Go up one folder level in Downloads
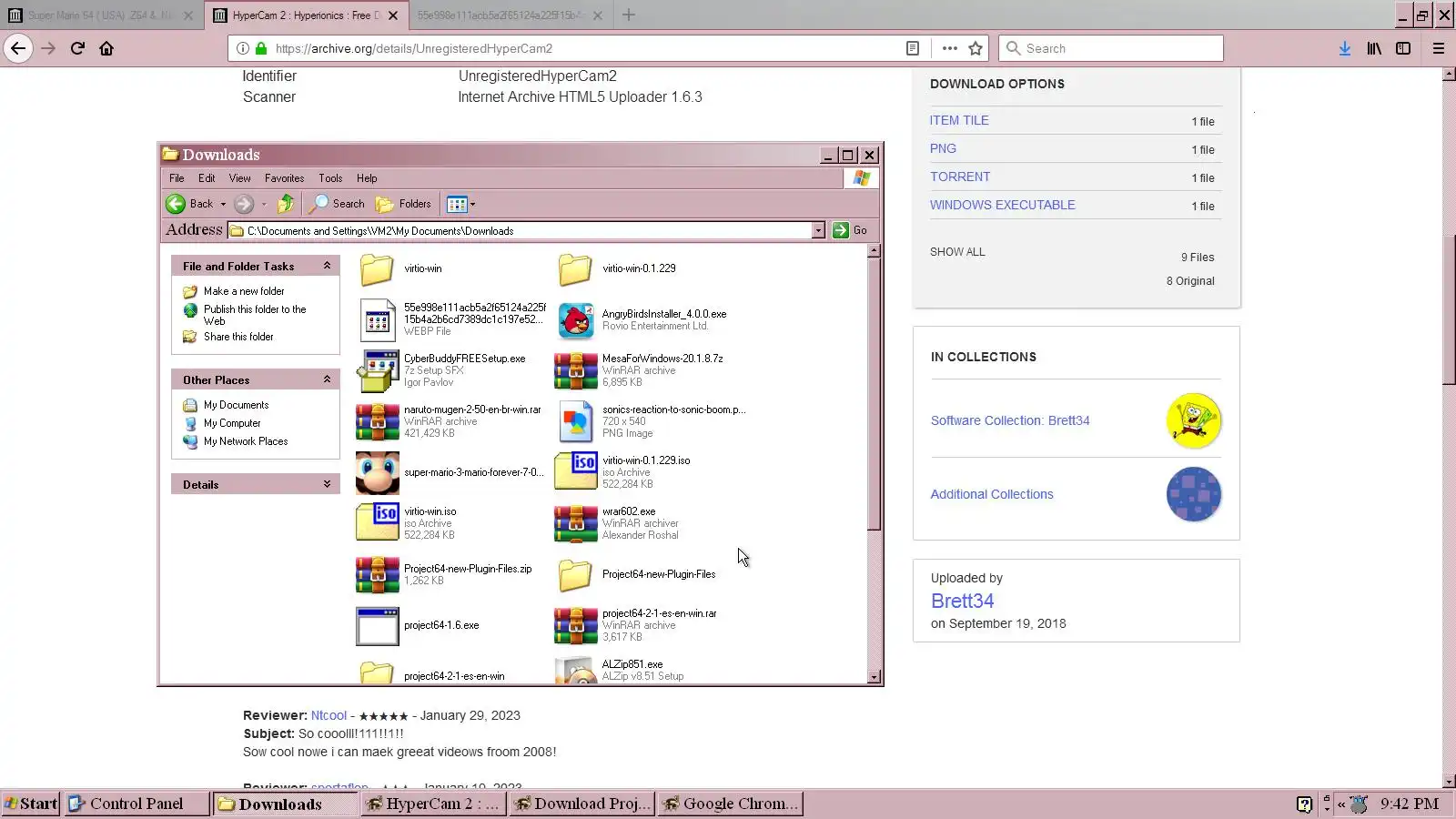 (286, 204)
